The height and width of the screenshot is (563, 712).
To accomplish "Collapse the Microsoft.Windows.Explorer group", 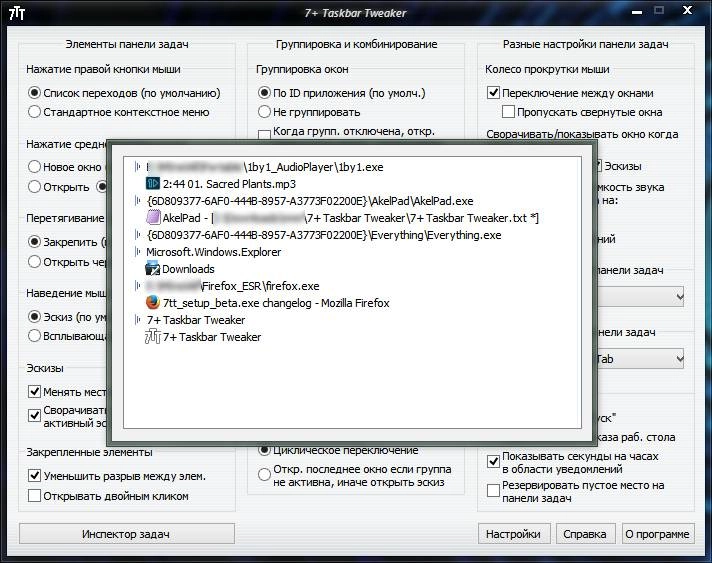I will coord(137,252).
